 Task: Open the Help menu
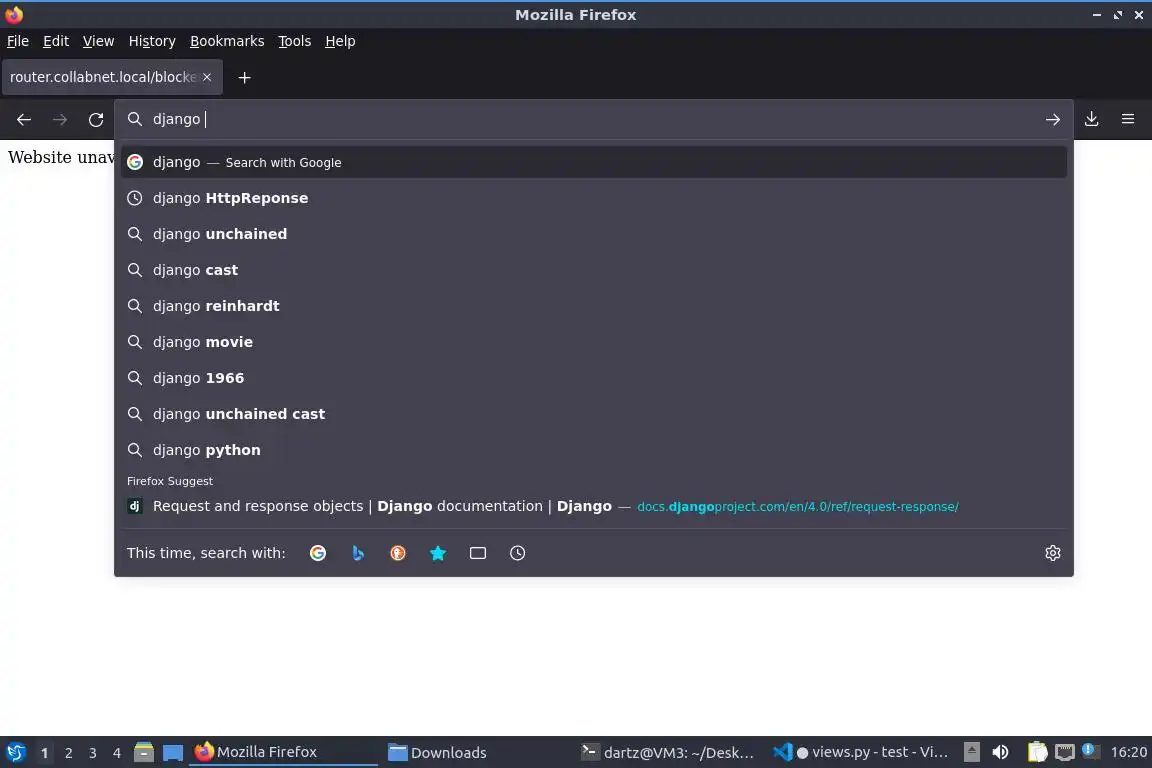pyautogui.click(x=340, y=41)
